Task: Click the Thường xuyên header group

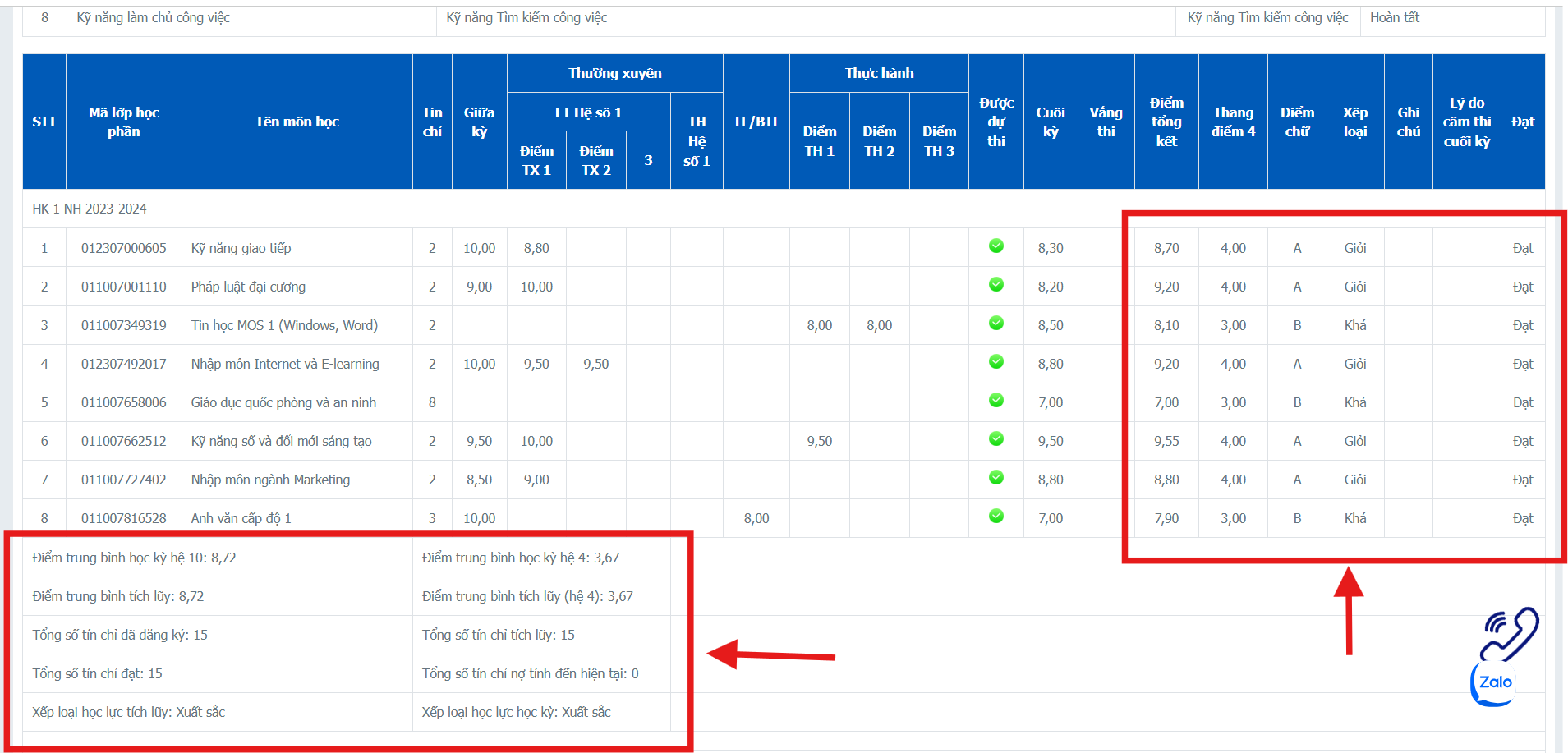Action: (614, 73)
